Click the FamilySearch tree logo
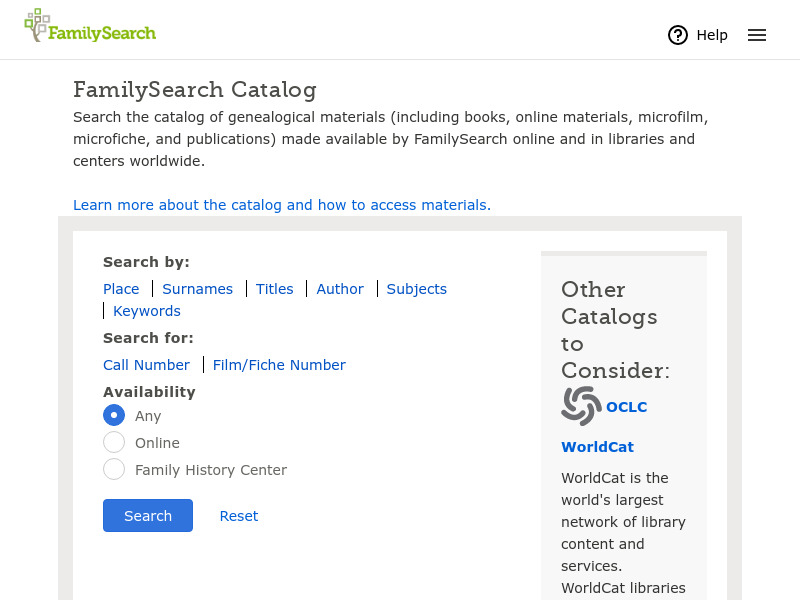This screenshot has width=800, height=600. tap(38, 25)
